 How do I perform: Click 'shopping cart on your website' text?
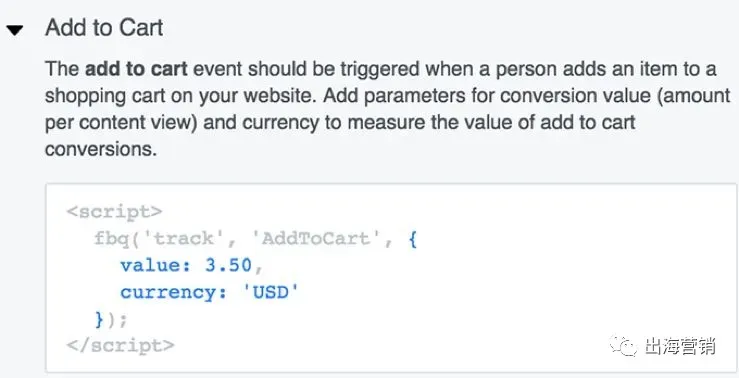181,96
